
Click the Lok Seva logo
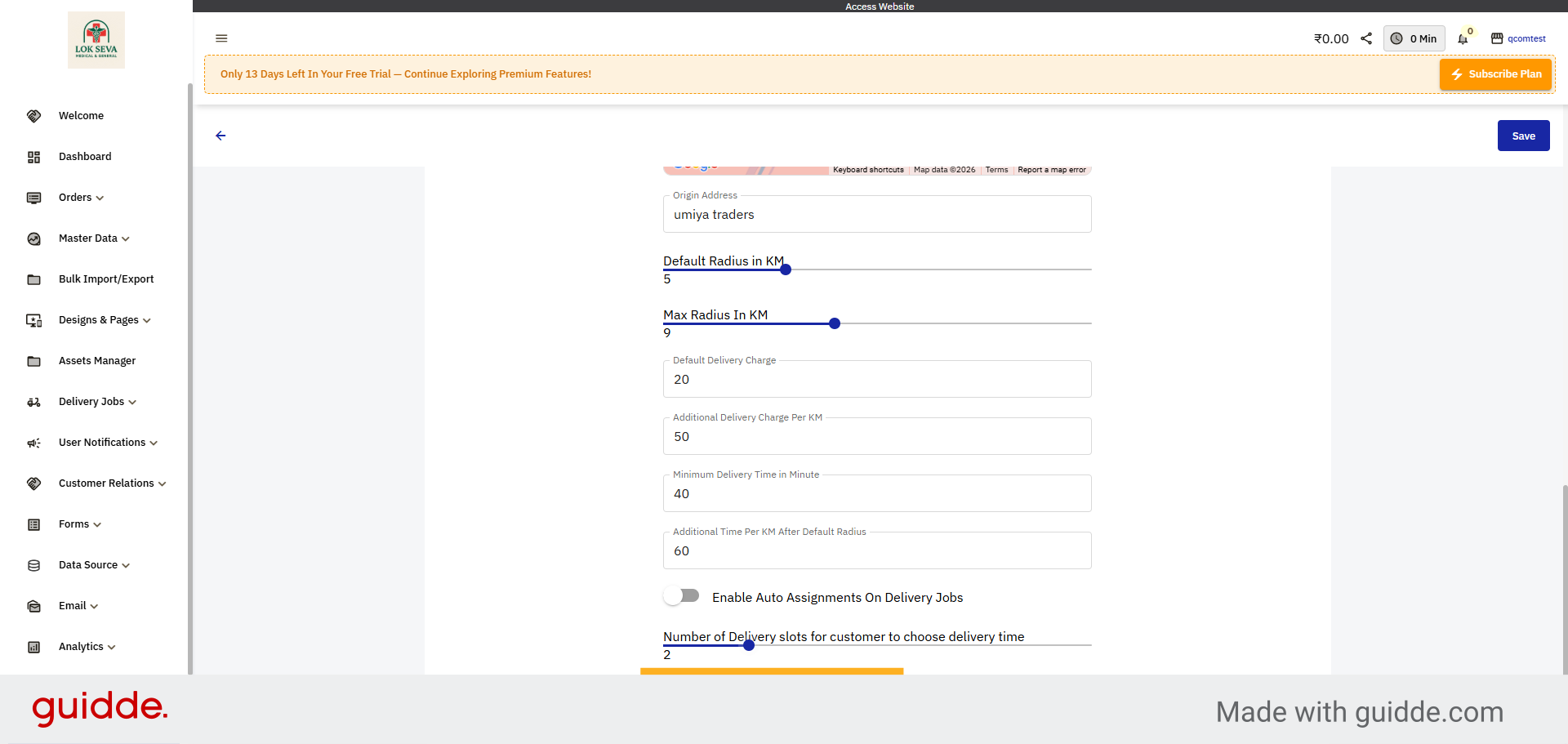[96, 40]
